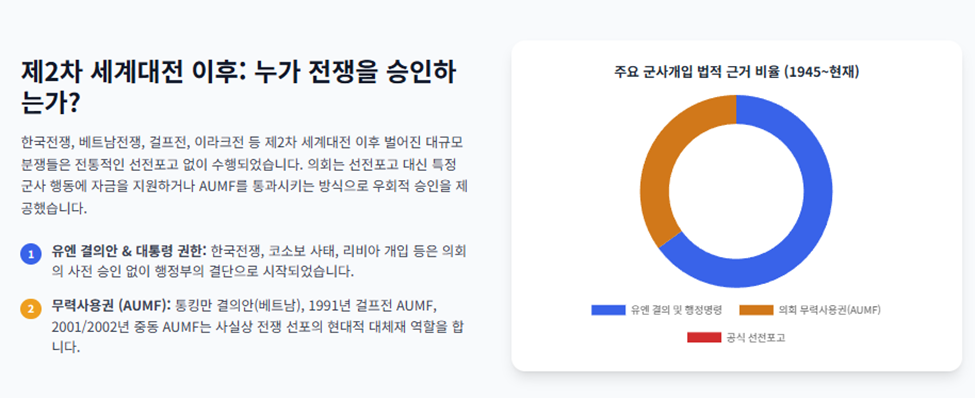Click the chart title 주요 군사개입 법적 근거 비율

click(x=696, y=73)
